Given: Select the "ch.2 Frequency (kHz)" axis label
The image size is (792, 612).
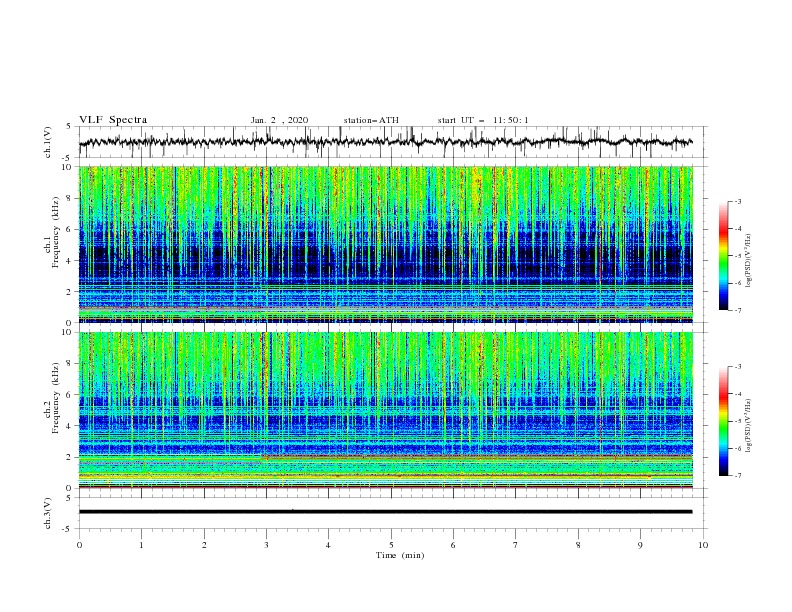Looking at the screenshot, I should point(52,398).
